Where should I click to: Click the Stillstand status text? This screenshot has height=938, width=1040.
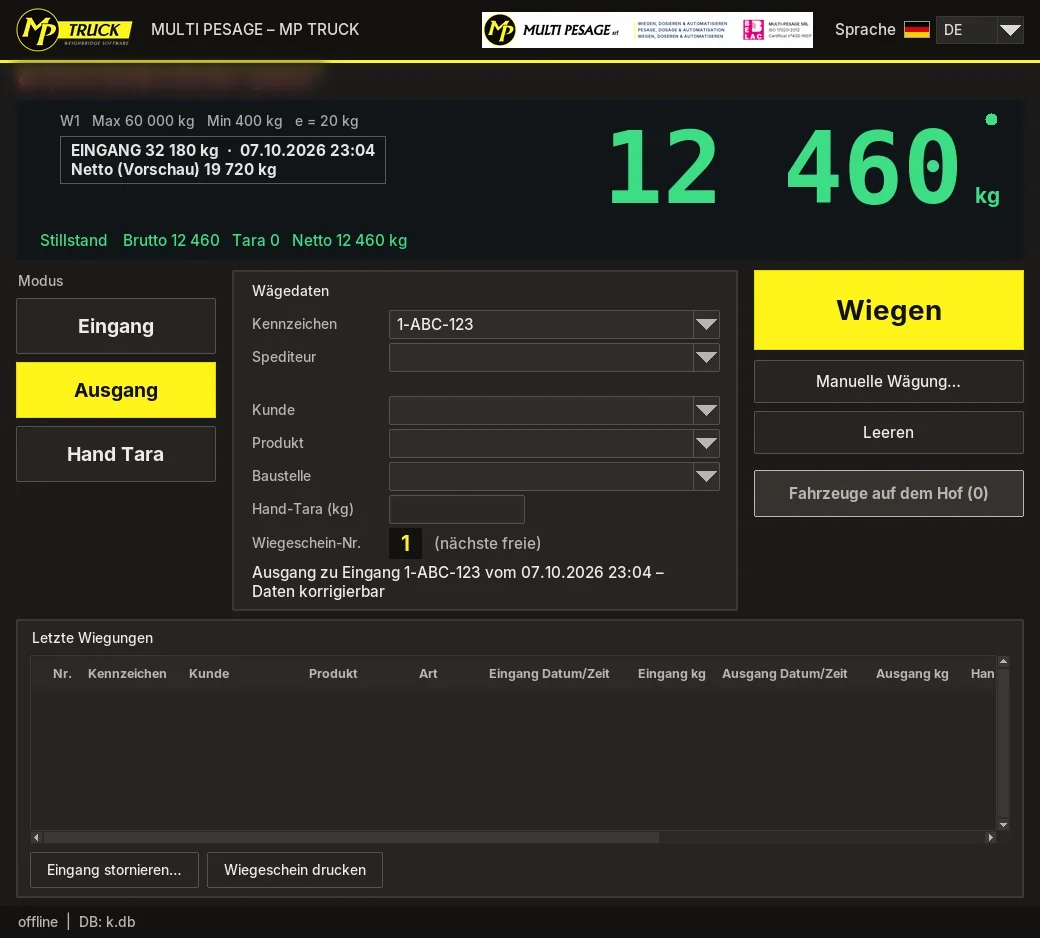(x=74, y=240)
